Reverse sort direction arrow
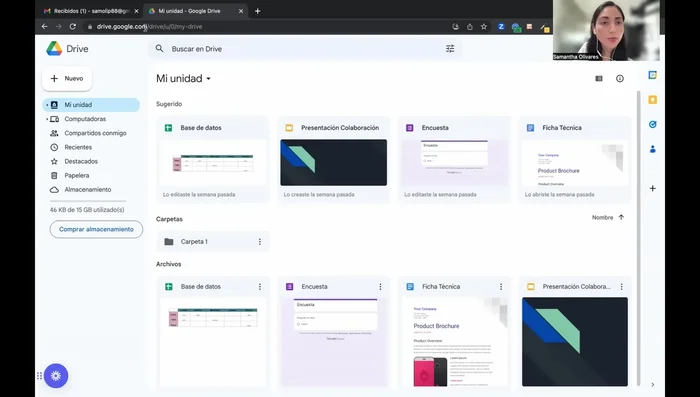 [621, 217]
